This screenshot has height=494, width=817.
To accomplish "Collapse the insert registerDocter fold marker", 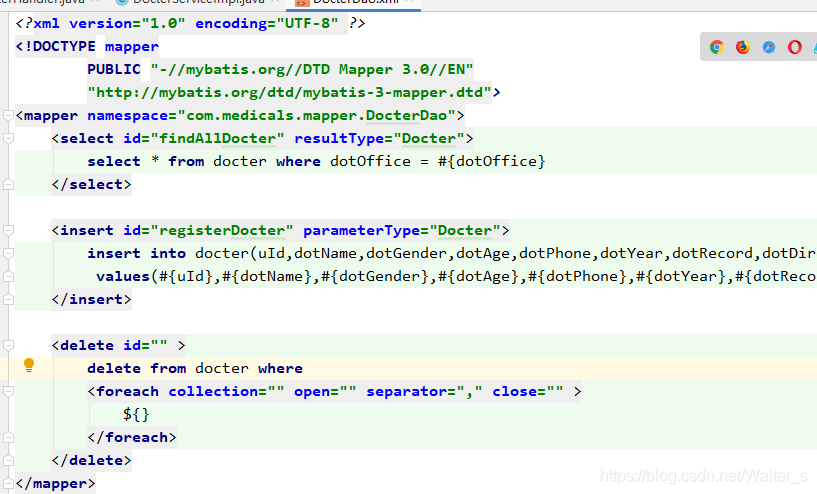I will 8,230.
